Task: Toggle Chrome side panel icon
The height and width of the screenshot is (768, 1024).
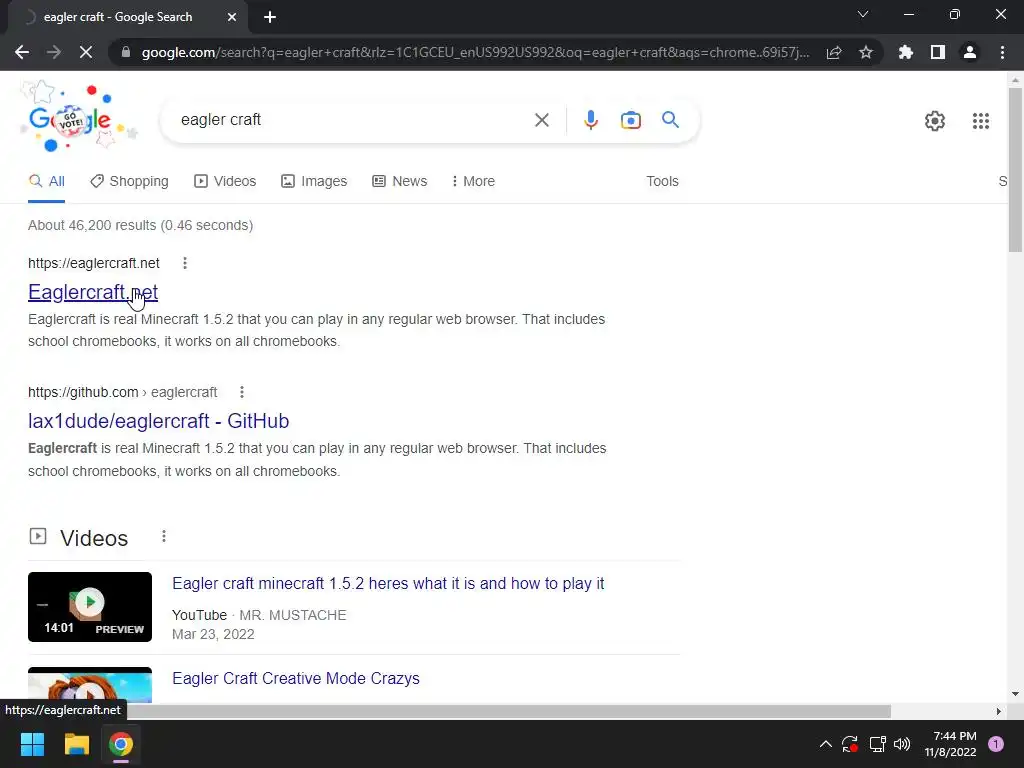Action: [x=938, y=52]
